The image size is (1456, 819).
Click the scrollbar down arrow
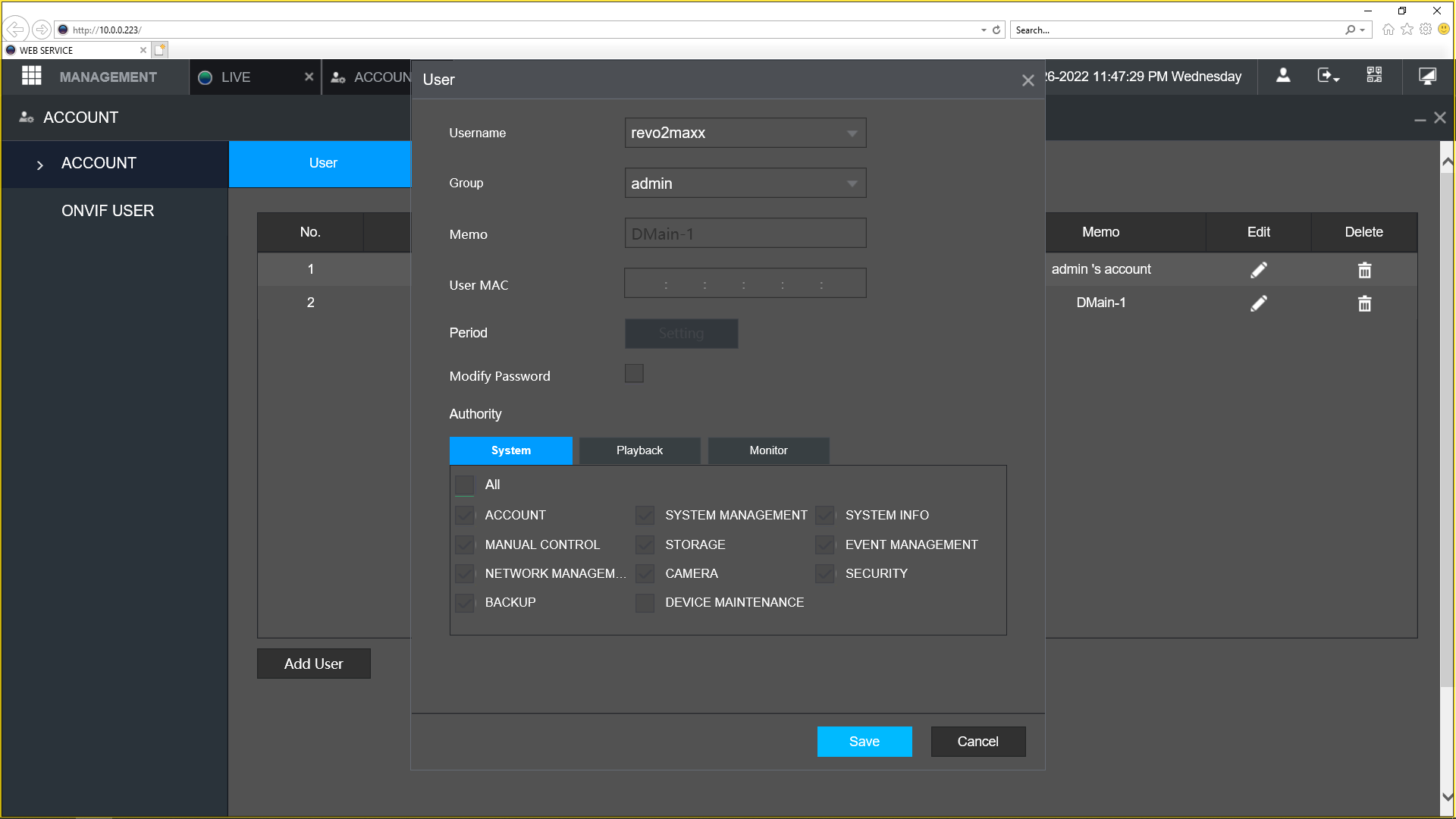point(1447,797)
